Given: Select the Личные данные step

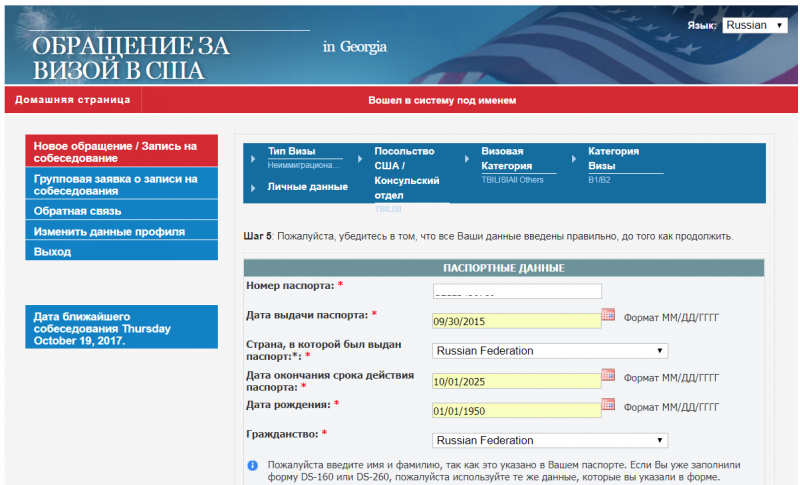Looking at the screenshot, I should pyautogui.click(x=308, y=187).
